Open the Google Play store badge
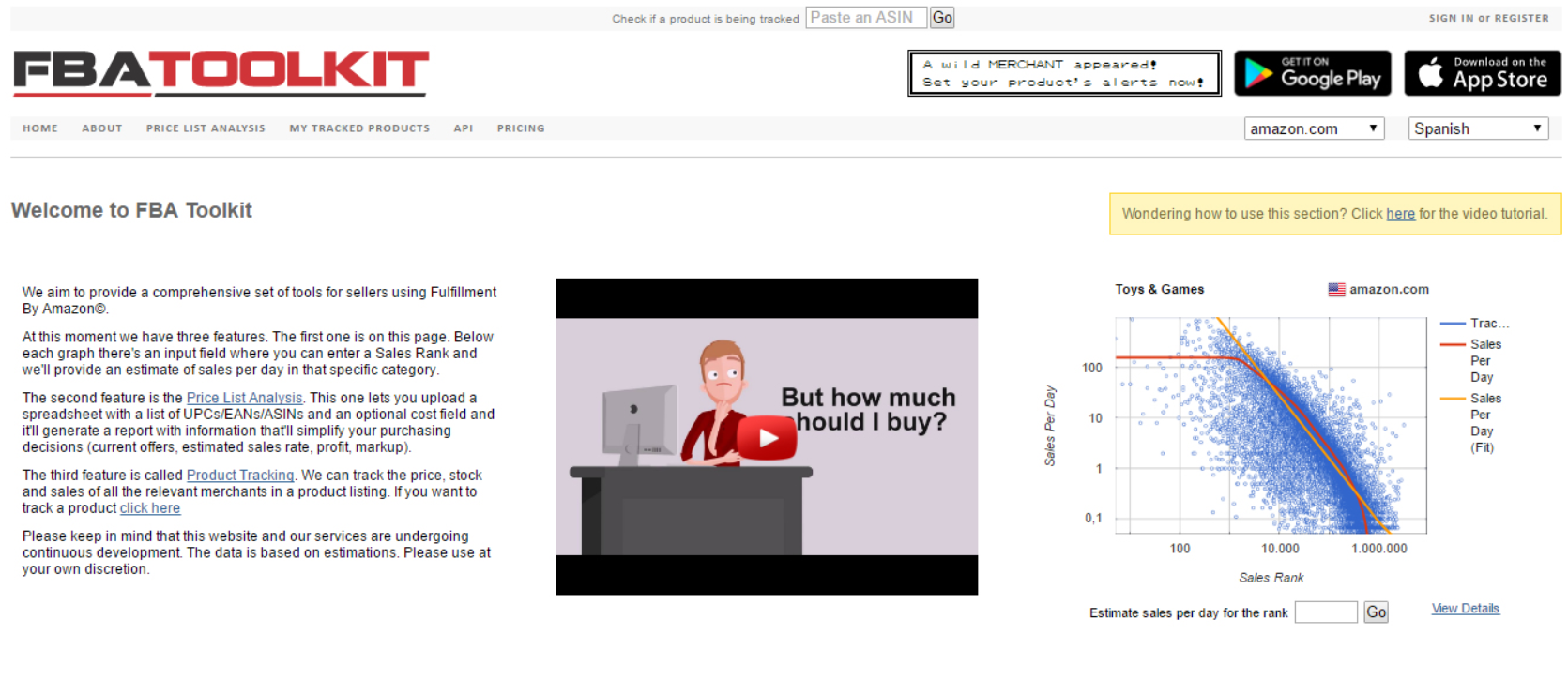 point(1312,73)
